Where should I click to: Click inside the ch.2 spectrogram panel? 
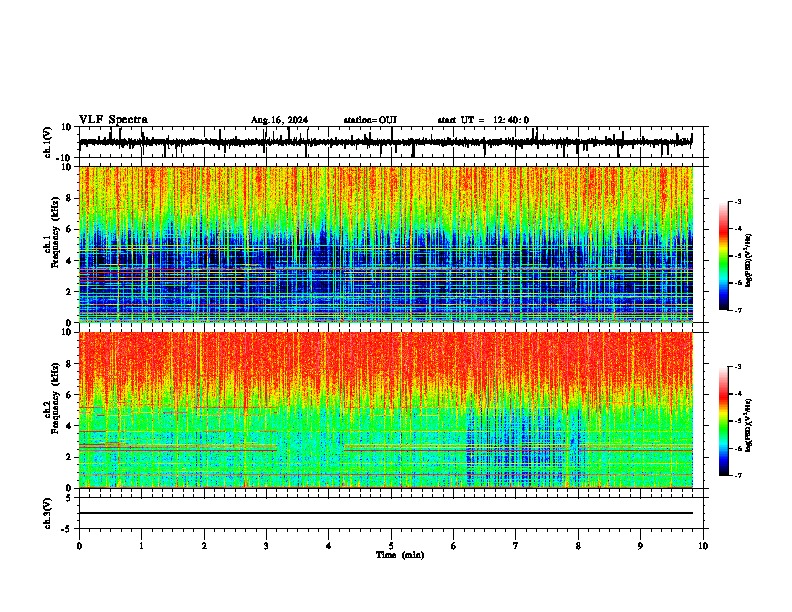tap(386, 410)
